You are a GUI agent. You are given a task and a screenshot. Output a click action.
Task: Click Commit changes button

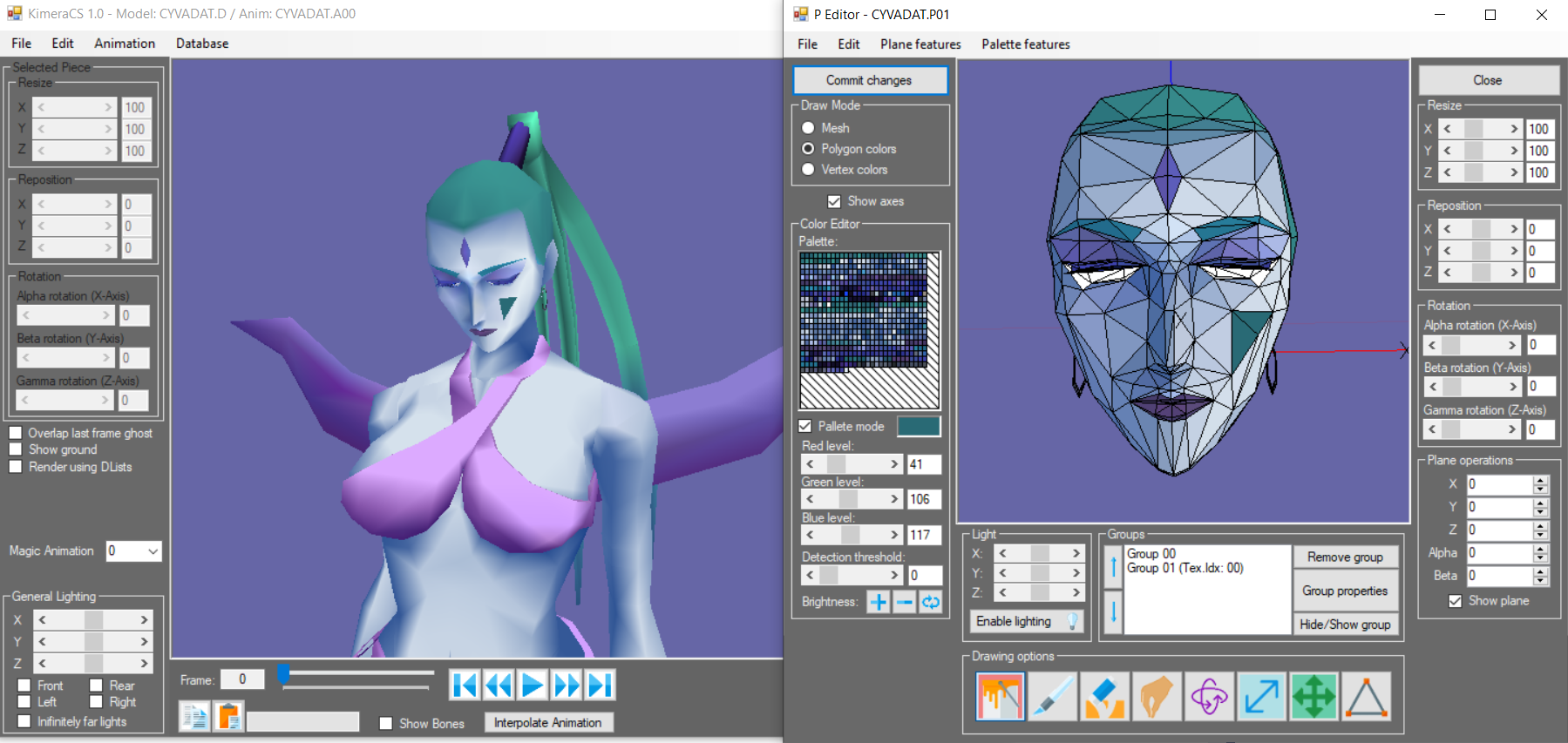pos(870,80)
